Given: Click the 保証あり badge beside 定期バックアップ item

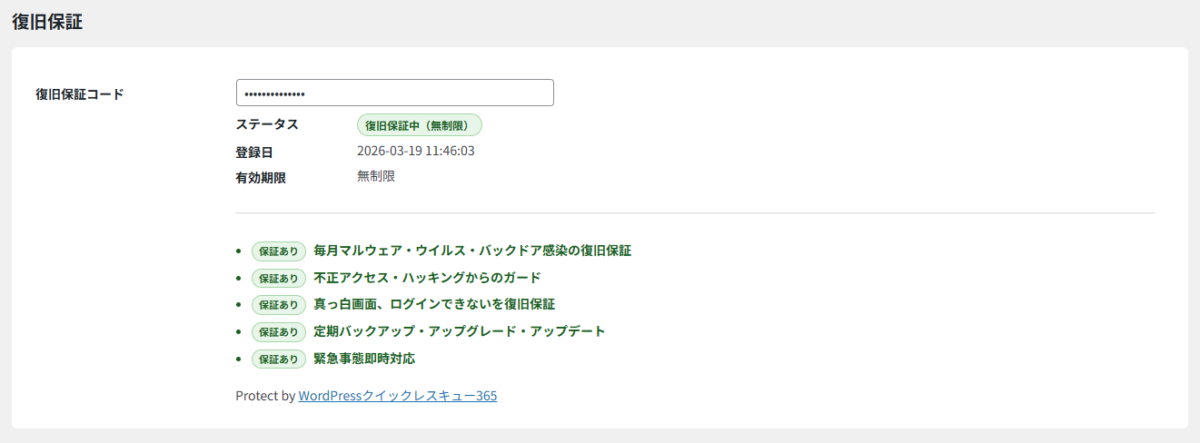Looking at the screenshot, I should click(x=279, y=332).
